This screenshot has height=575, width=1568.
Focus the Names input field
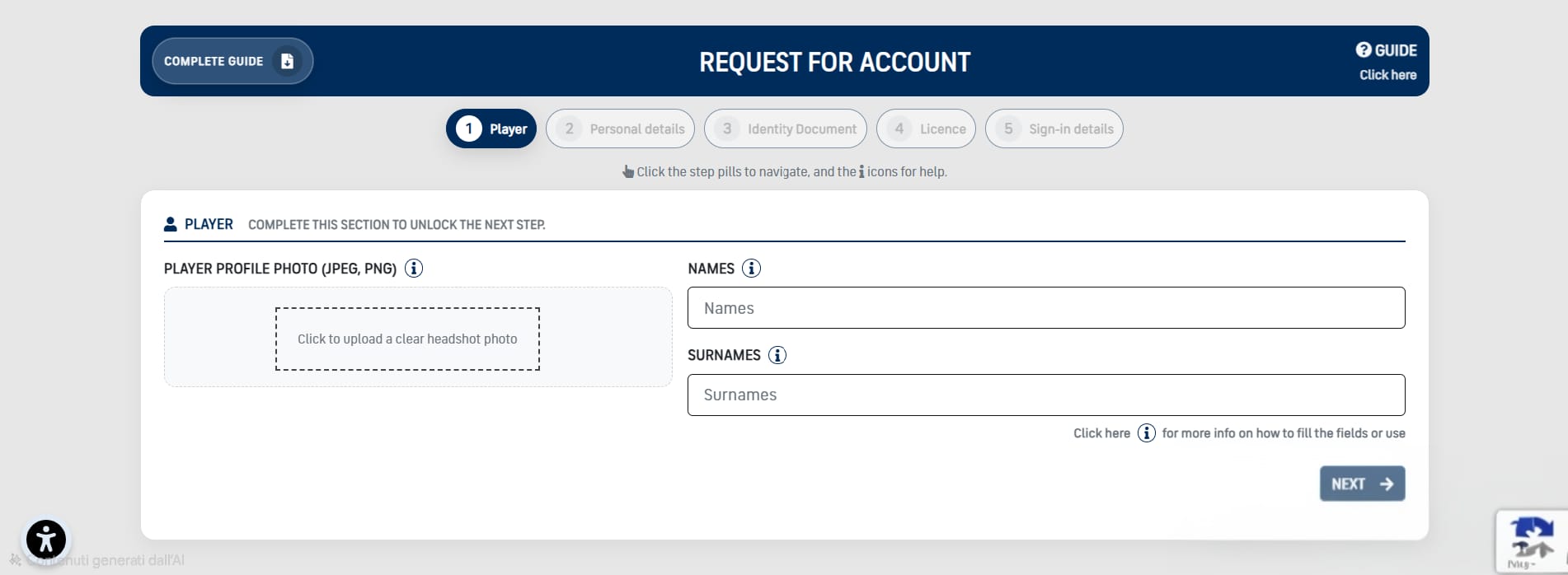point(1045,308)
